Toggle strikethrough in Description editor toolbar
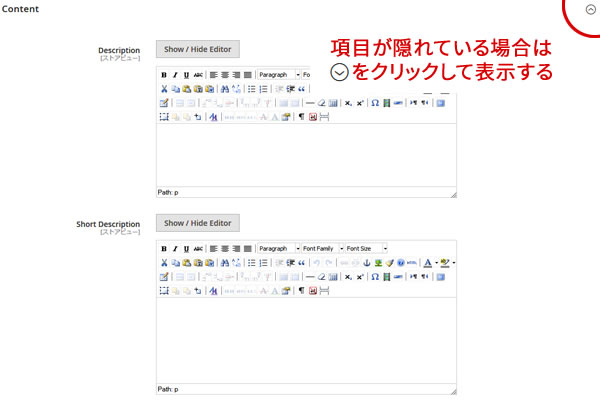The height and width of the screenshot is (400, 600). (x=198, y=75)
